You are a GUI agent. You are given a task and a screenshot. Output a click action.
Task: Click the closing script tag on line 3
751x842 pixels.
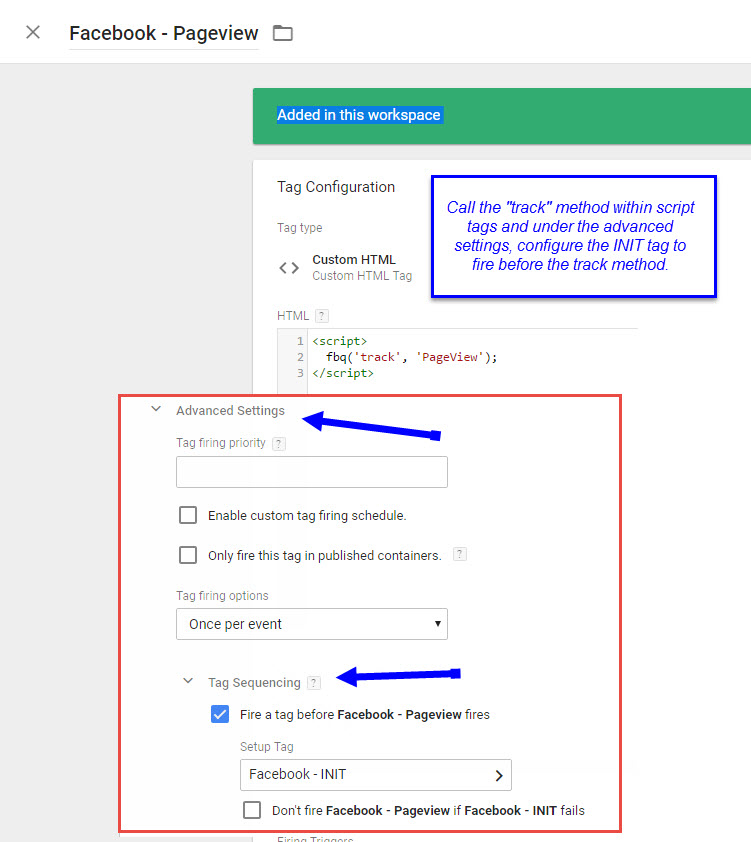pos(342,373)
